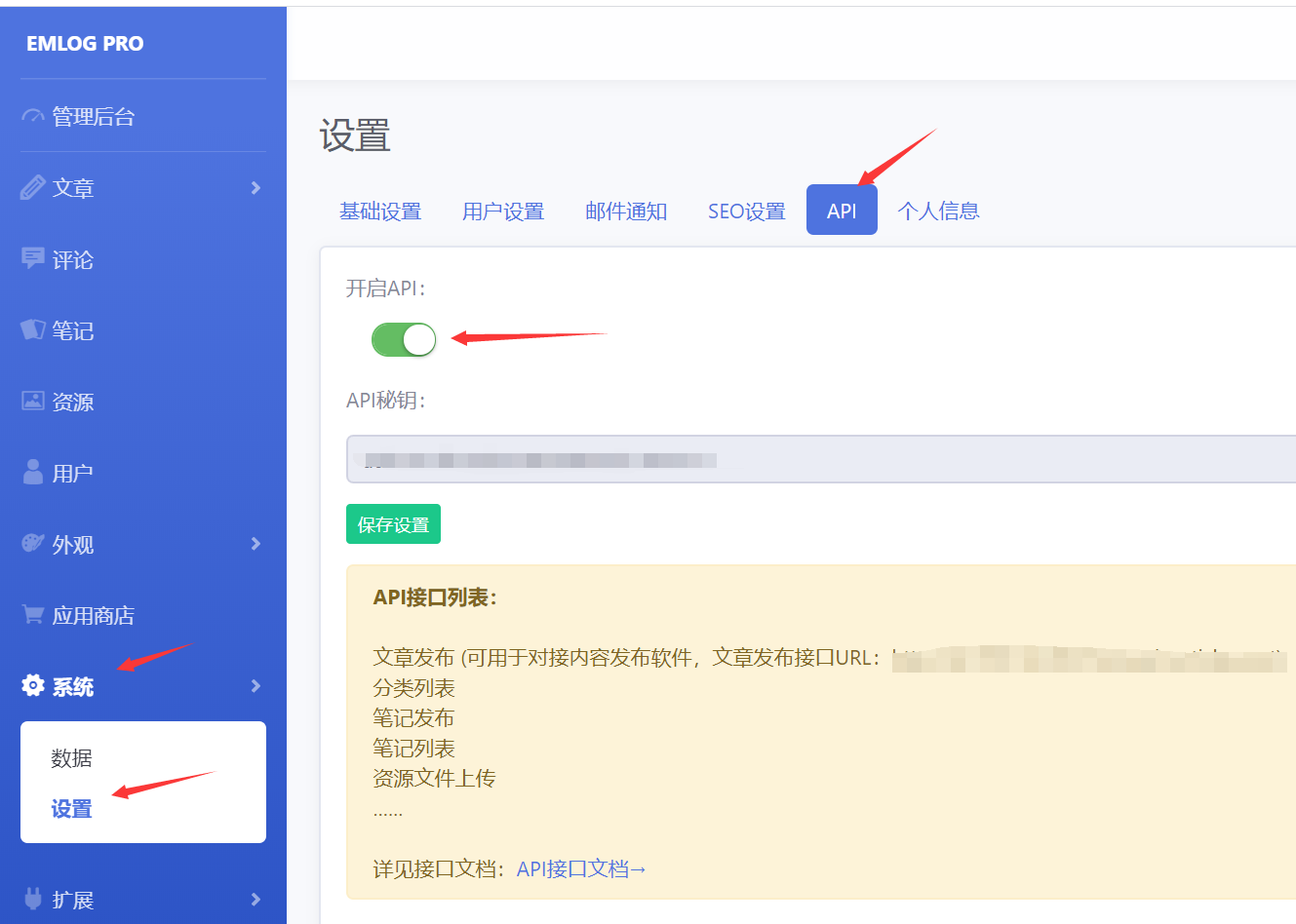Click the pencil icon beside 文章
This screenshot has height=924, width=1296.
33,187
